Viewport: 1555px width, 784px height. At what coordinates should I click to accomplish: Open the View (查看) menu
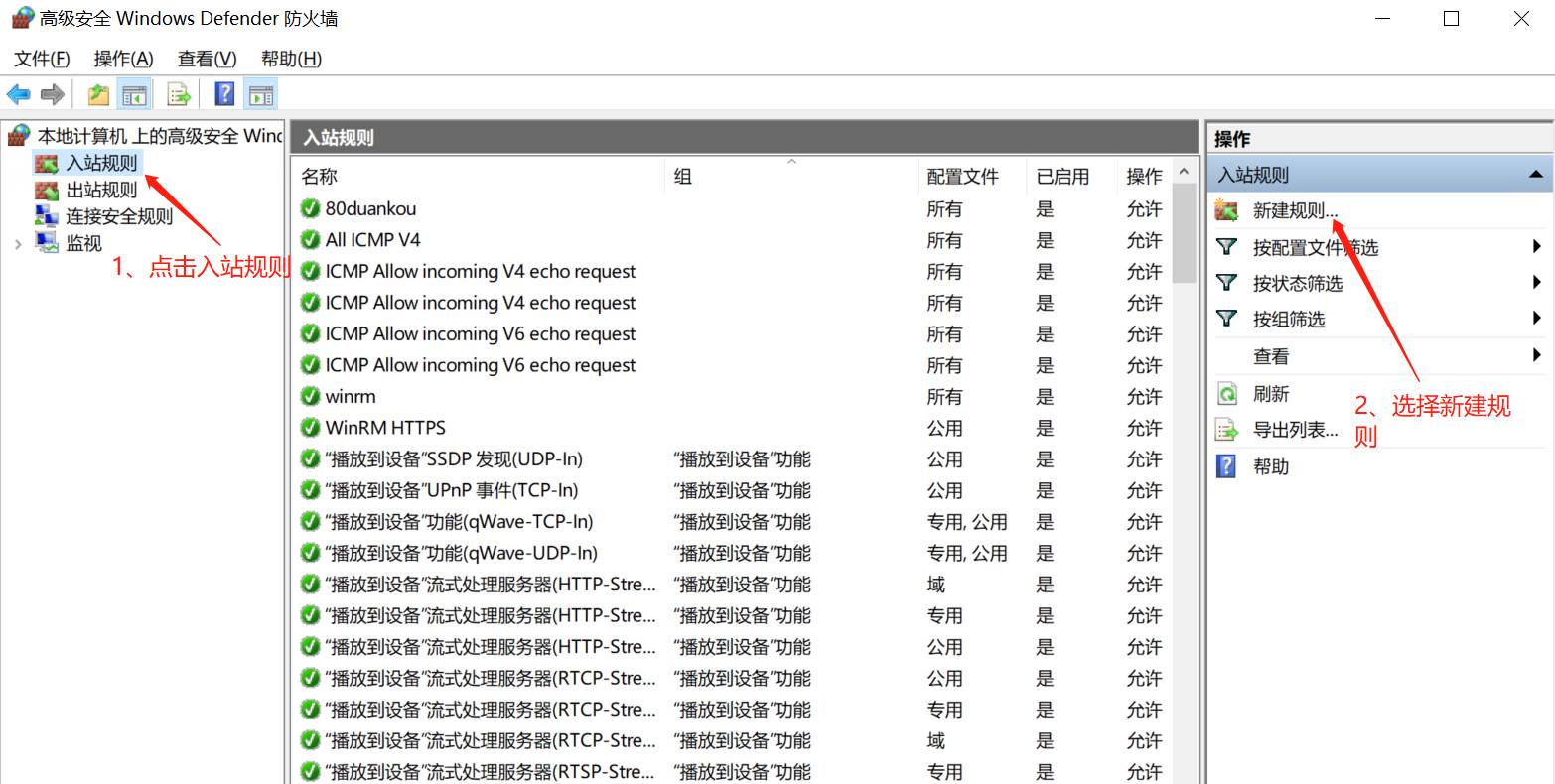coord(208,59)
